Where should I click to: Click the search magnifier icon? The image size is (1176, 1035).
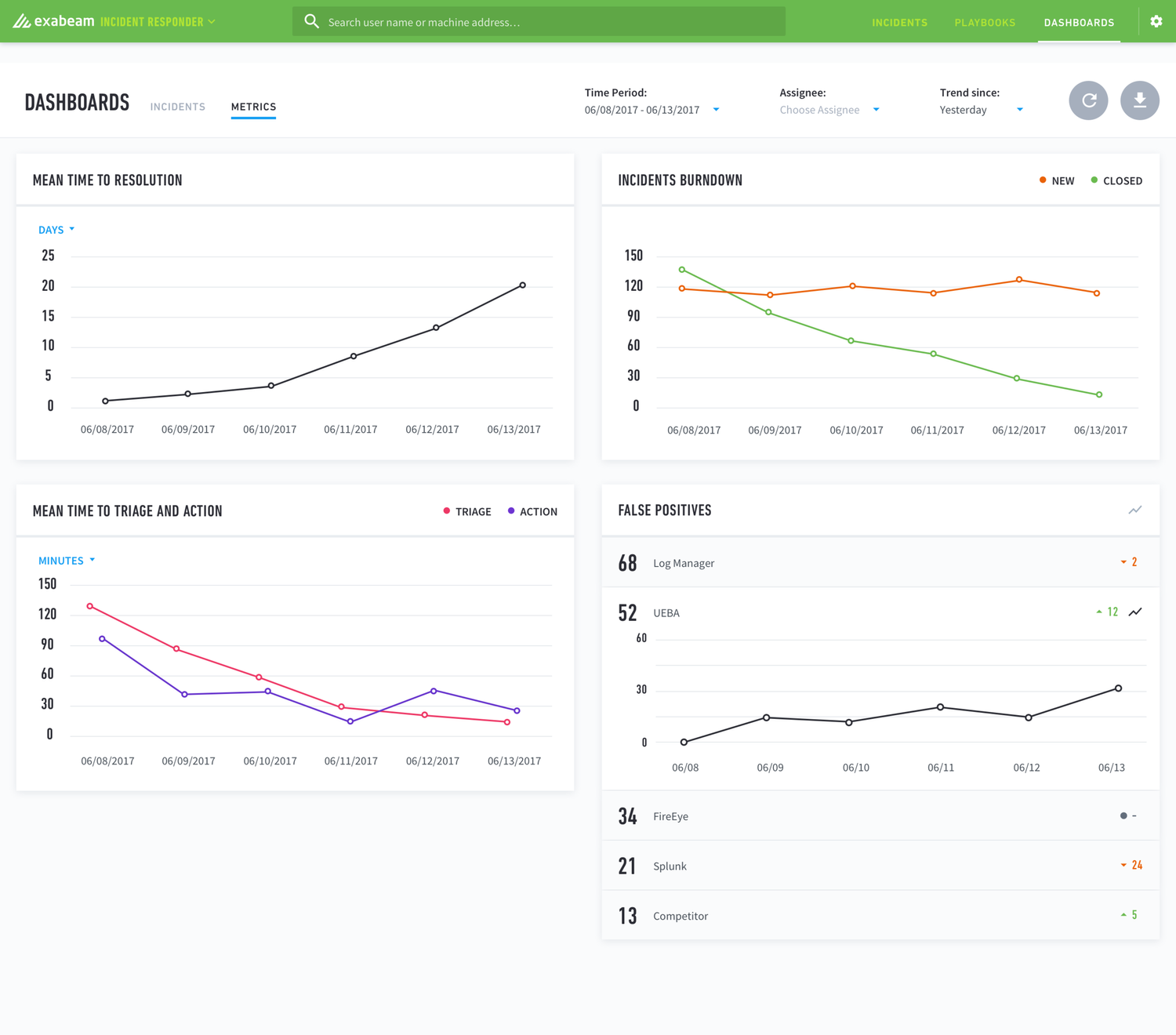pyautogui.click(x=311, y=21)
